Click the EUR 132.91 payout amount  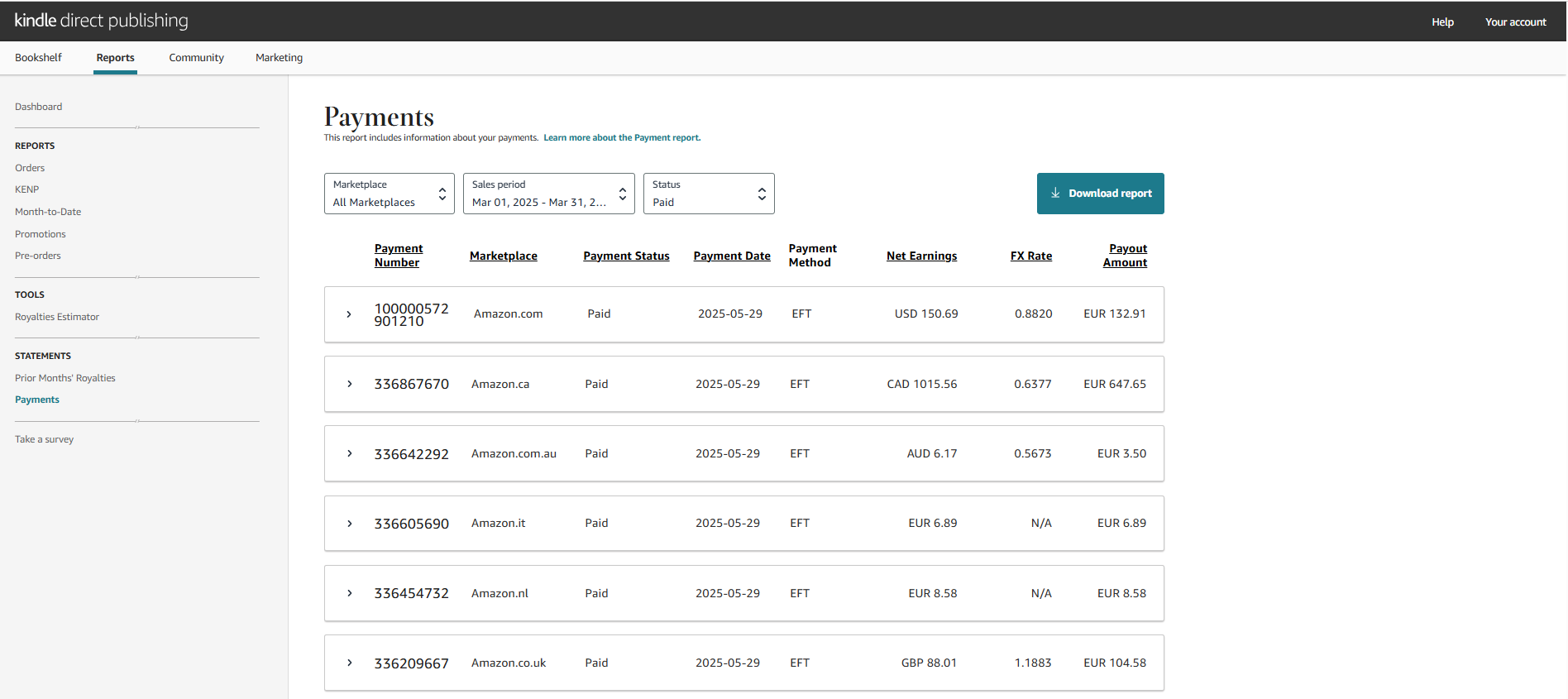(x=1115, y=314)
